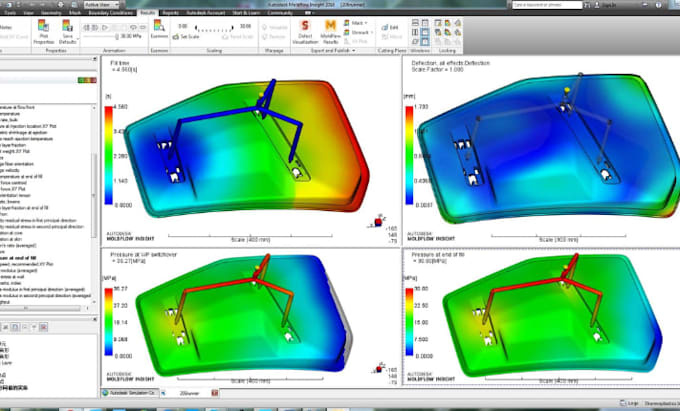The height and width of the screenshot is (411, 680).
Task: Open the Start & Learn tab
Action: [x=246, y=13]
